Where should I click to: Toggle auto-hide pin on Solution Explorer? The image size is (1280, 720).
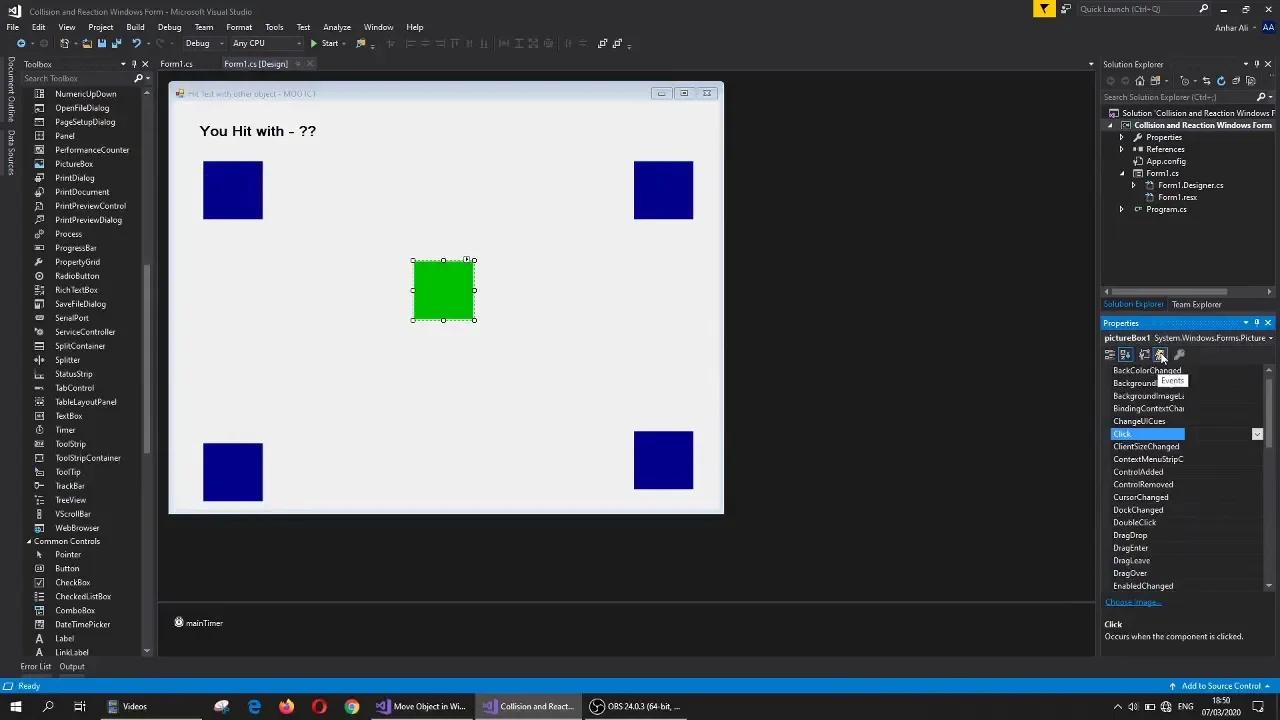pyautogui.click(x=1256, y=64)
